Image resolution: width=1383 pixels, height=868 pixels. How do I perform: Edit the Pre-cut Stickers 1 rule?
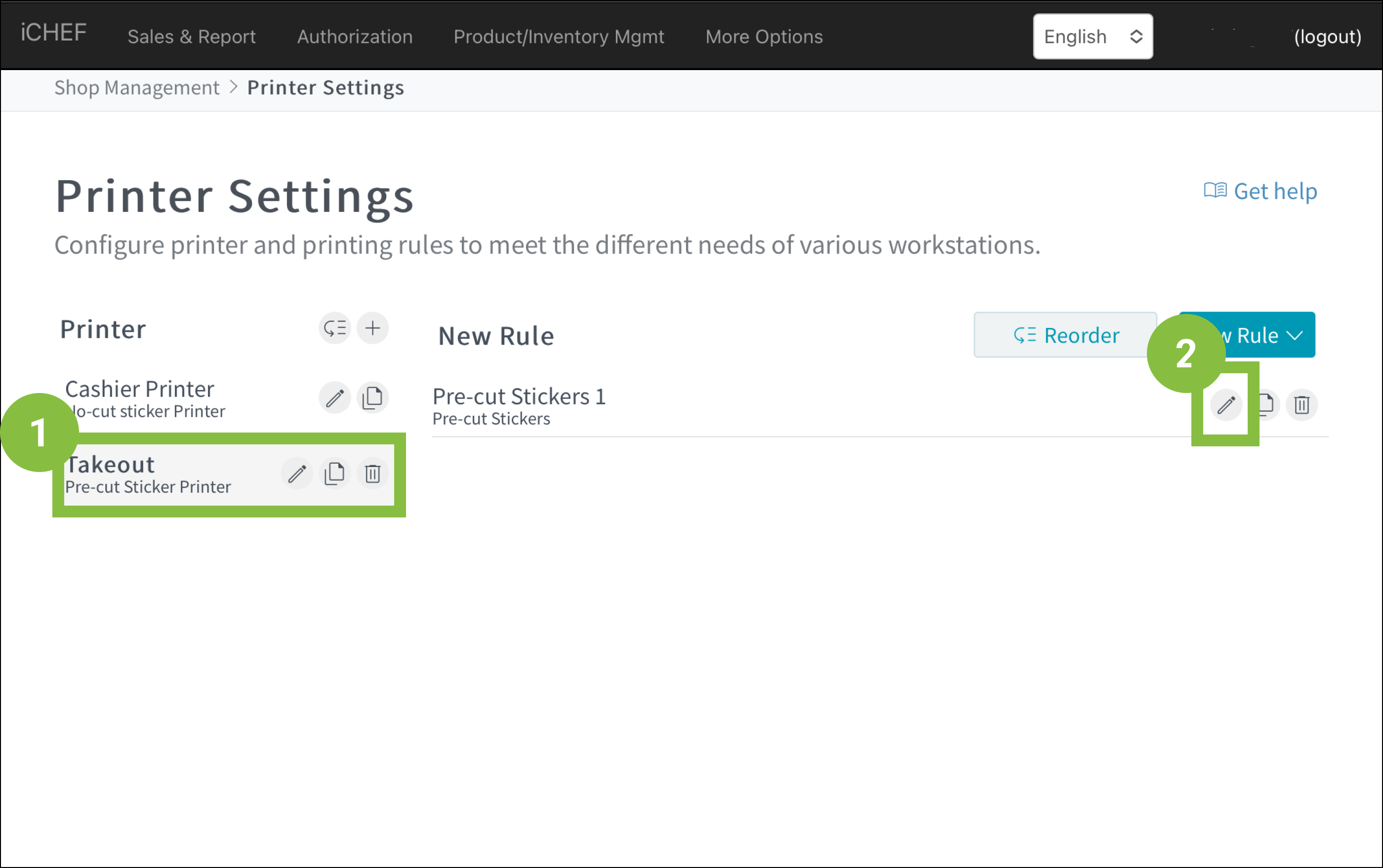1225,405
